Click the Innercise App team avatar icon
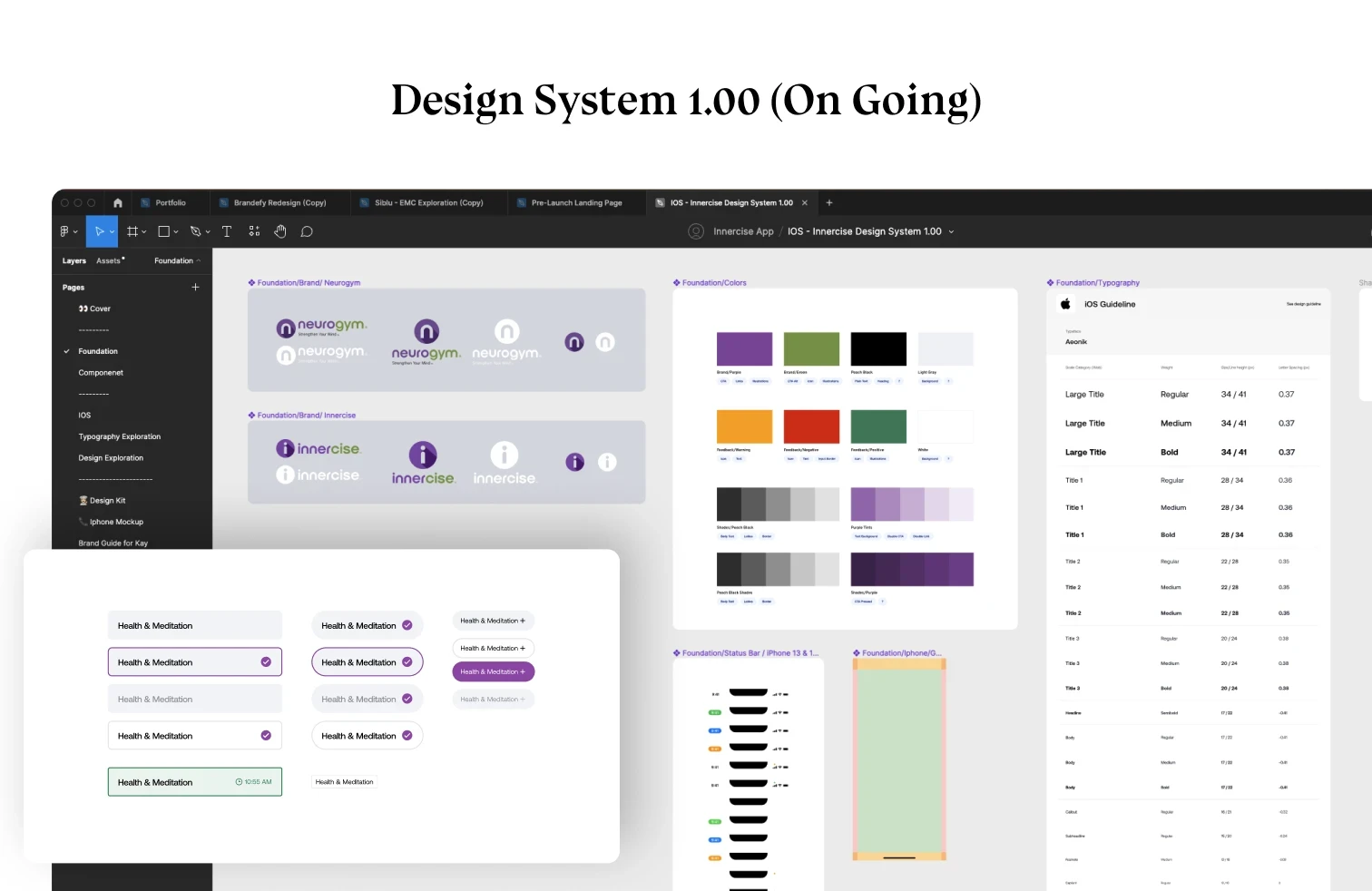The width and height of the screenshot is (1372, 891). [696, 231]
